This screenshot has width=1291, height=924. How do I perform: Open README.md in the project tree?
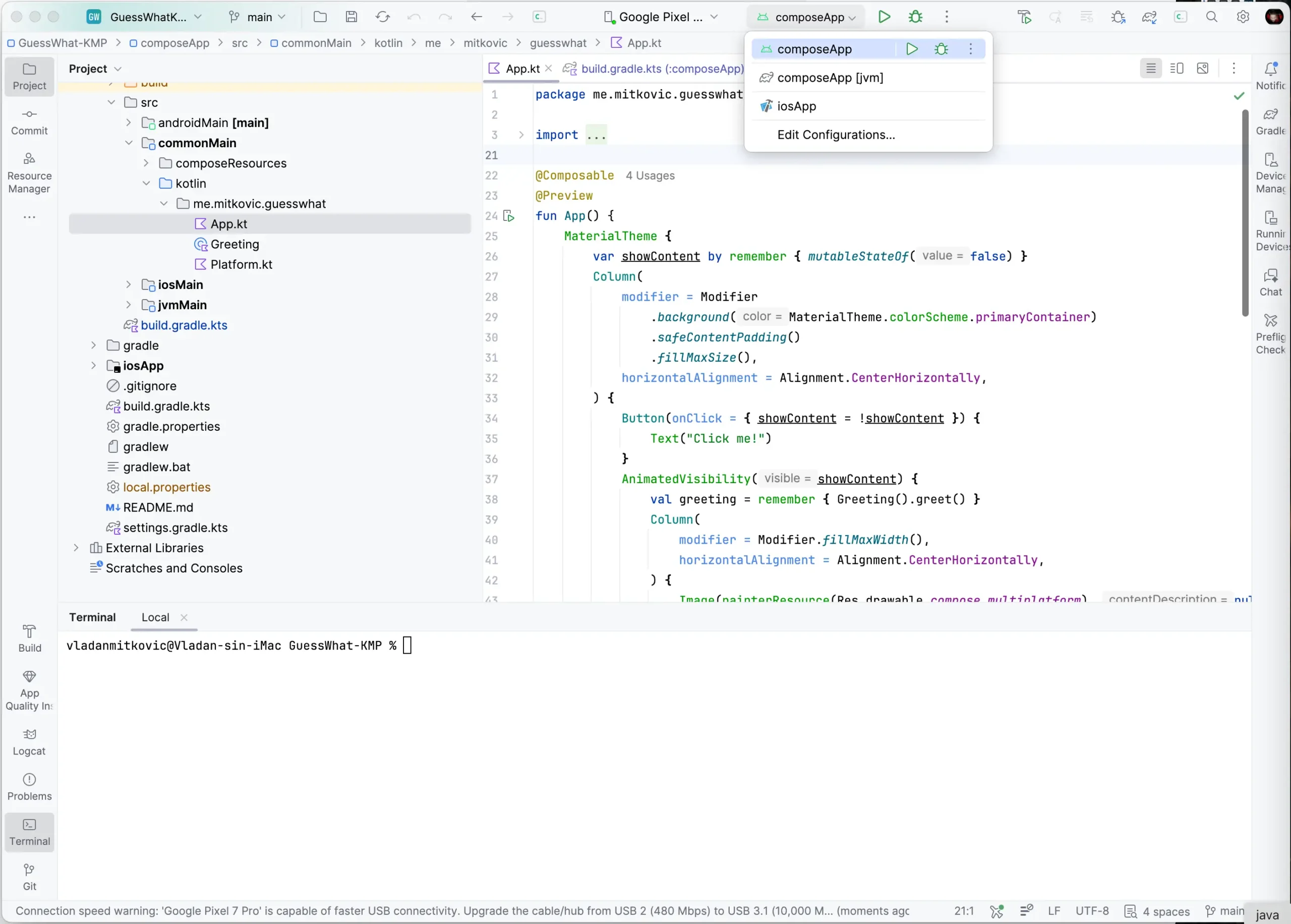click(157, 507)
